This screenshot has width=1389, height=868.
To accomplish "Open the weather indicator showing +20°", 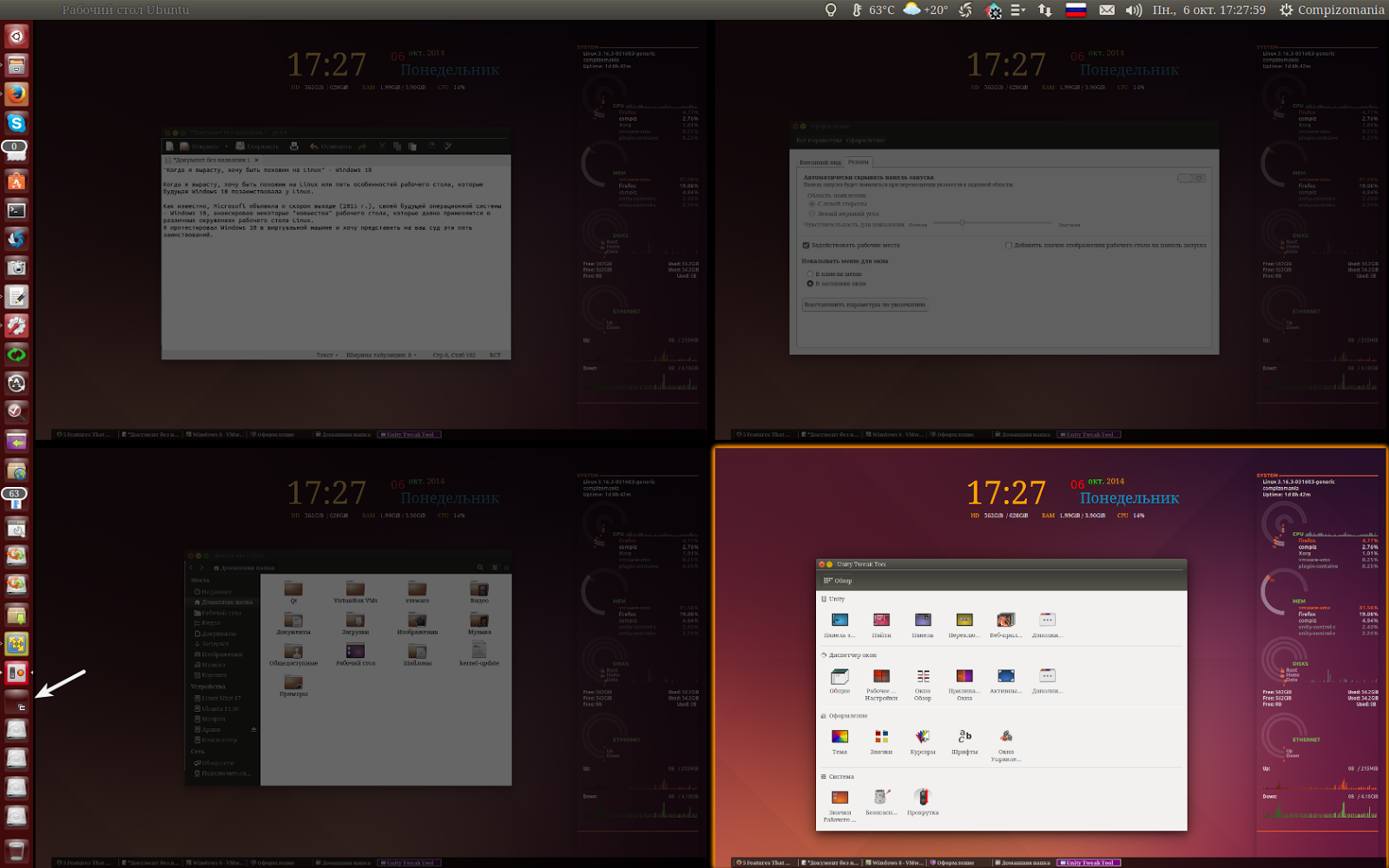I will 925,10.
